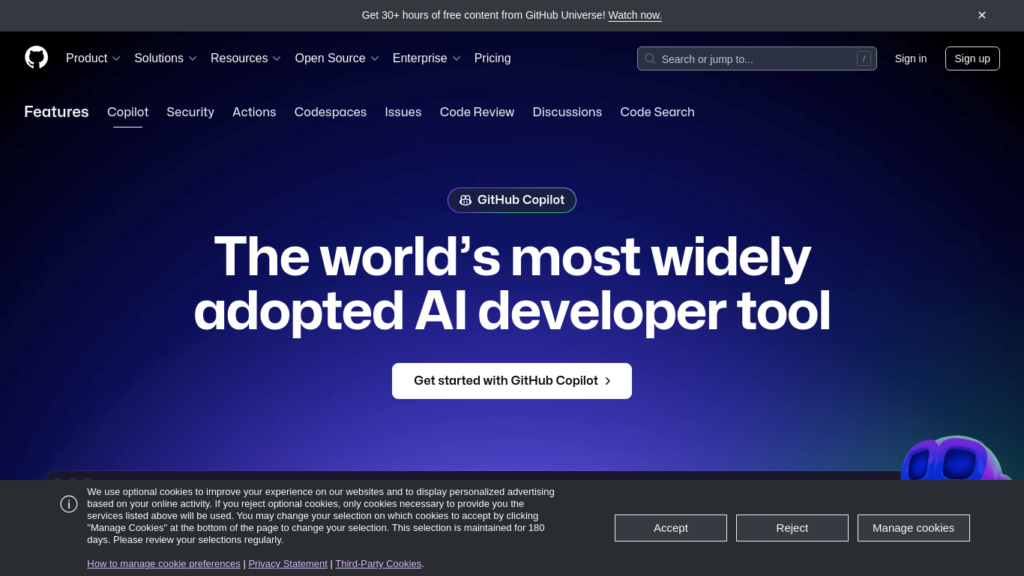Click the info icon on the cookie notice
This screenshot has height=576, width=1024.
pos(69,504)
